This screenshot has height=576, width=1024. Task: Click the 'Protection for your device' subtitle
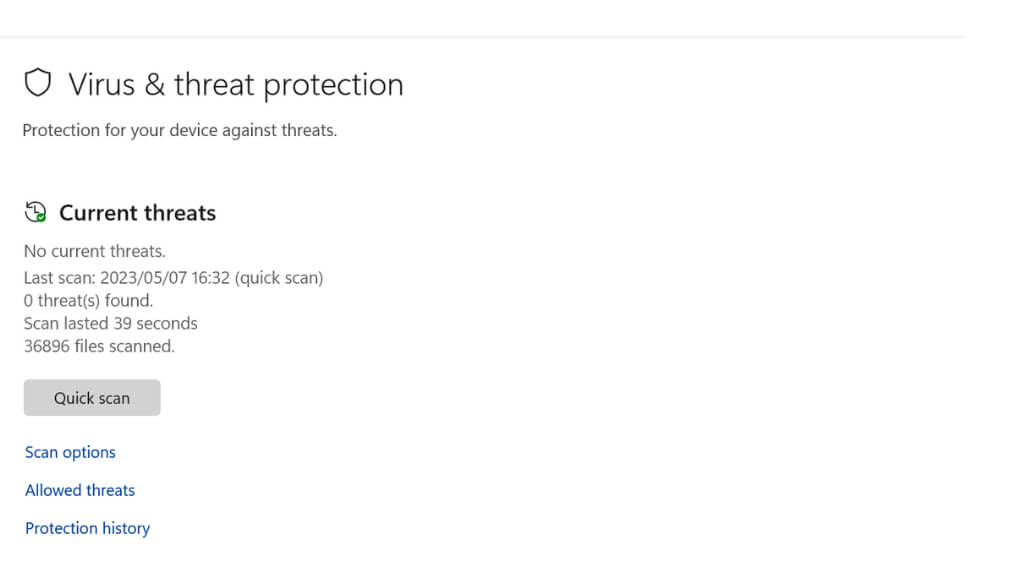point(179,130)
